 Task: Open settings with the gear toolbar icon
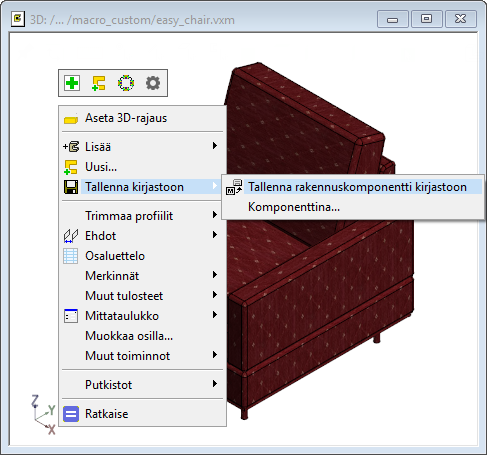[x=153, y=83]
